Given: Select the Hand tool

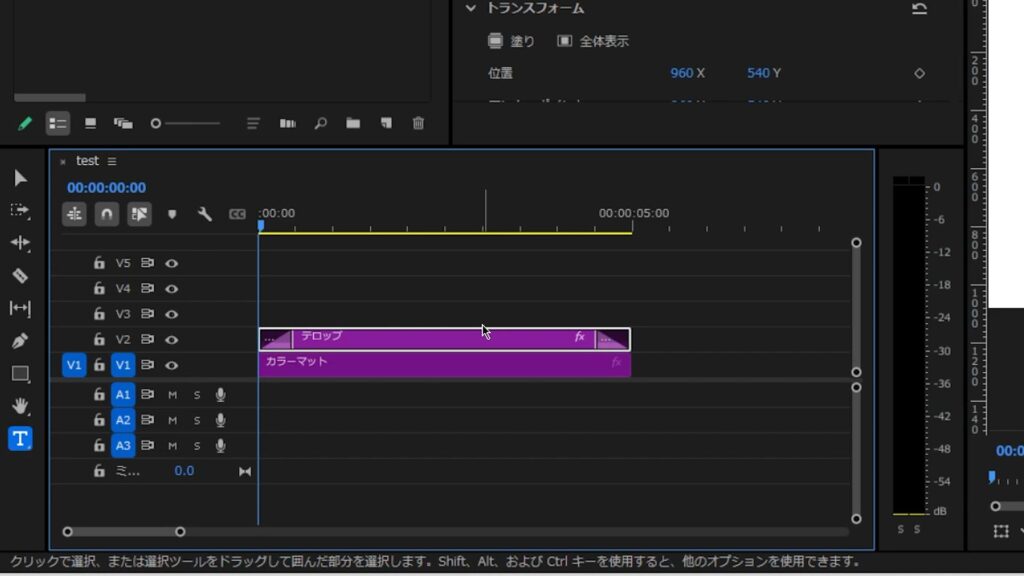Looking at the screenshot, I should coord(20,406).
